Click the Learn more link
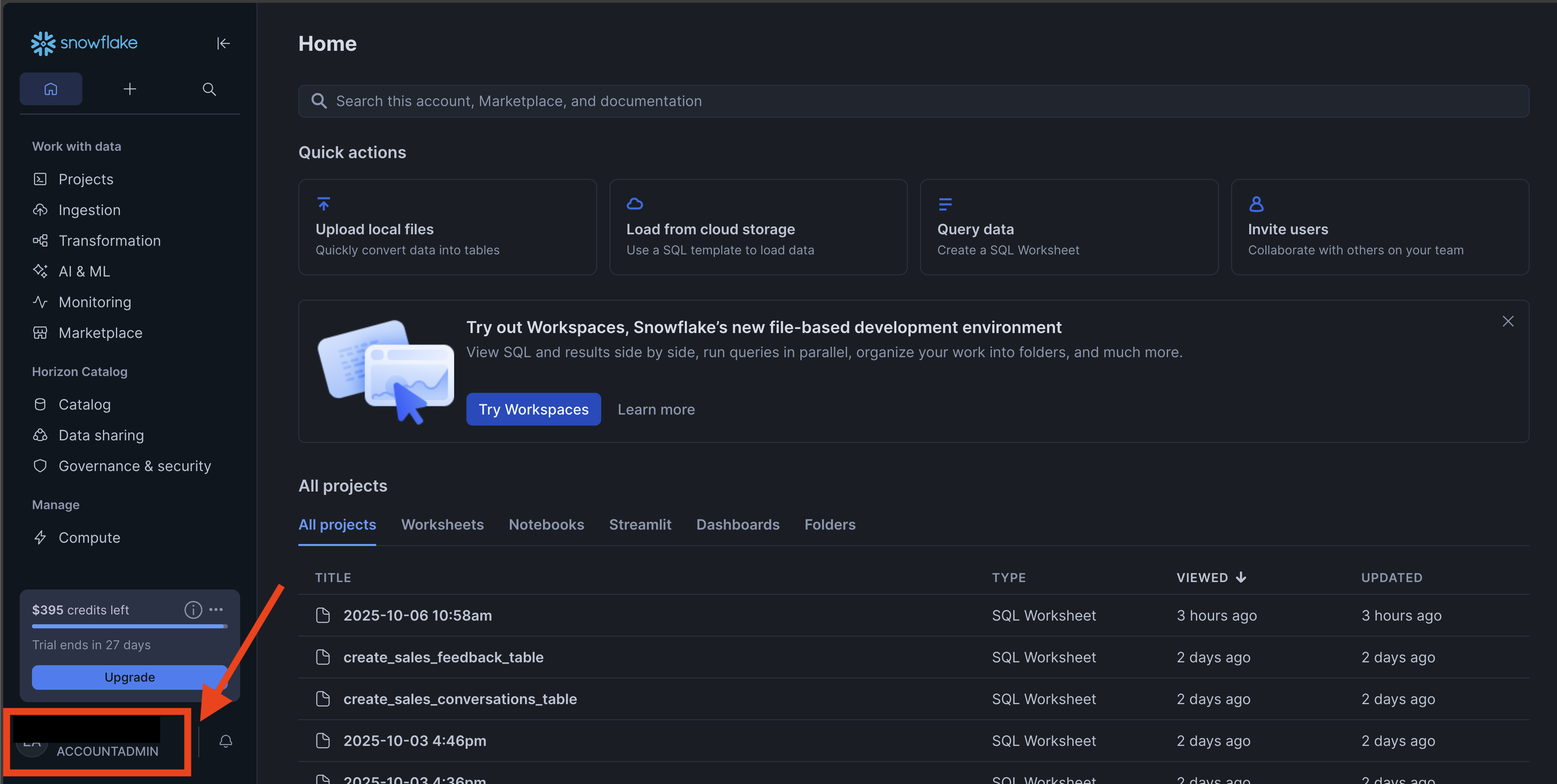This screenshot has height=784, width=1557. (x=656, y=409)
